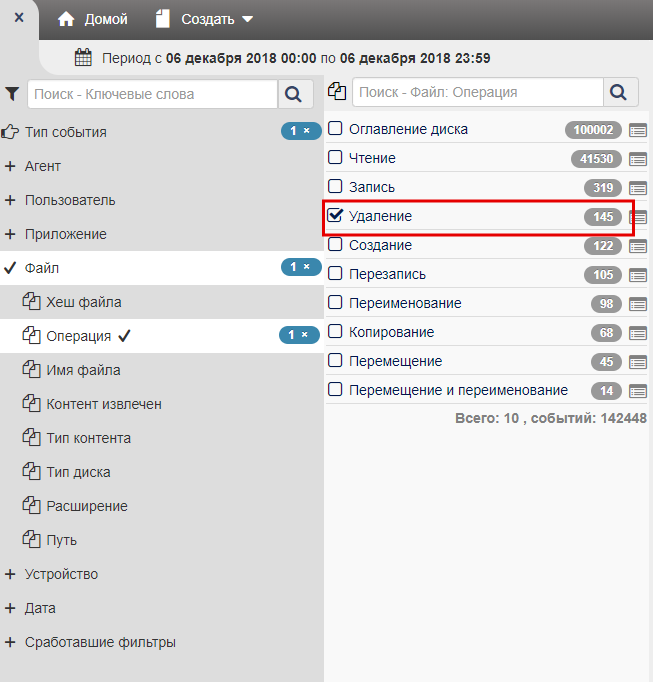This screenshot has height=682, width=653.
Task: Click the file operation search magnifier button
Action: (620, 92)
